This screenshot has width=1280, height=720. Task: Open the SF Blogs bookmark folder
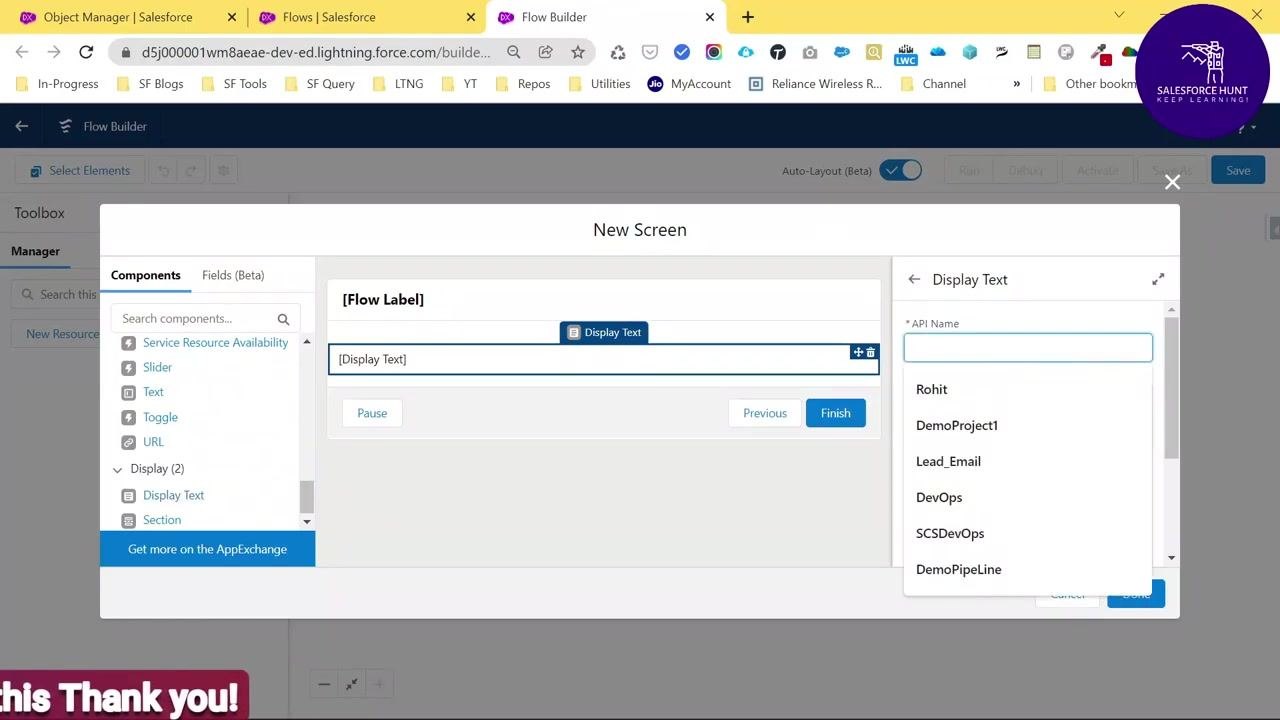tap(150, 84)
